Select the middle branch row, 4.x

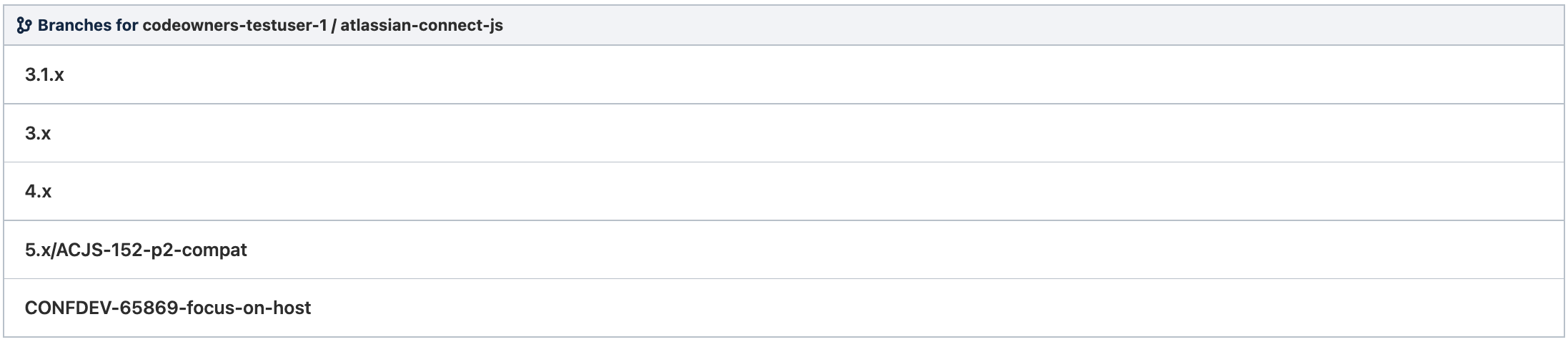[39, 192]
